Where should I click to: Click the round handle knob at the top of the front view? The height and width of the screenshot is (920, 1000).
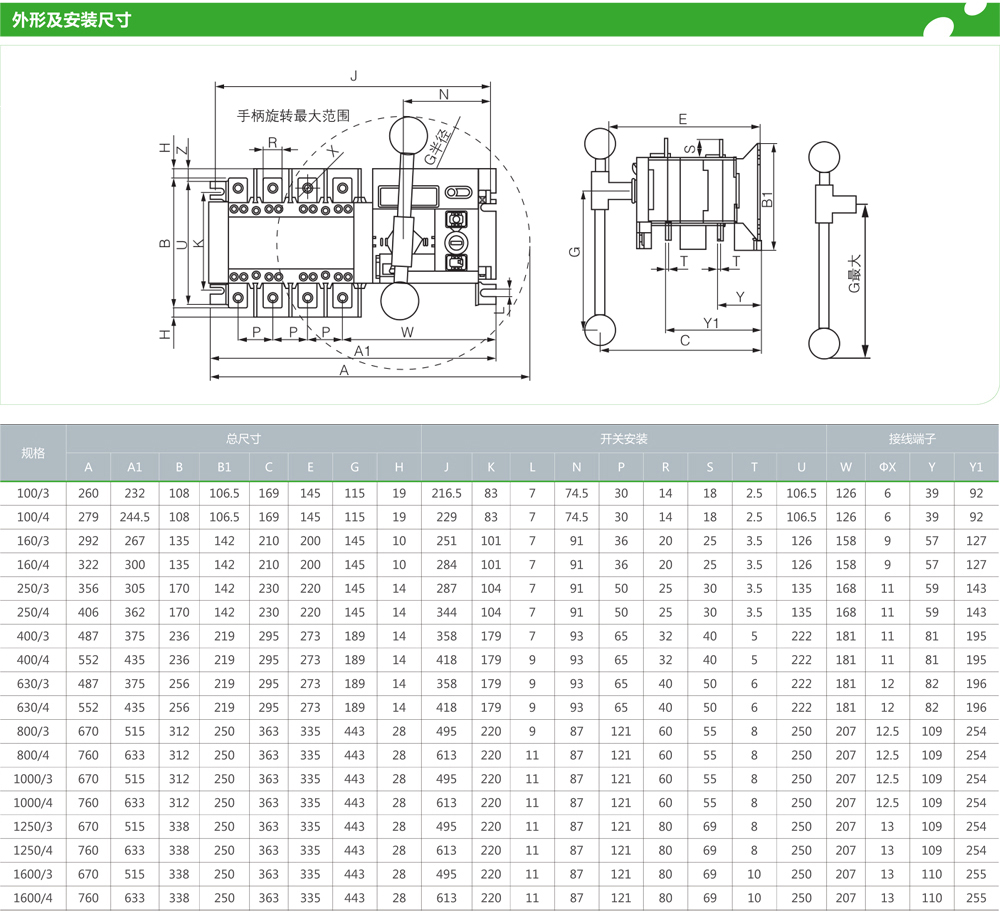[406, 133]
